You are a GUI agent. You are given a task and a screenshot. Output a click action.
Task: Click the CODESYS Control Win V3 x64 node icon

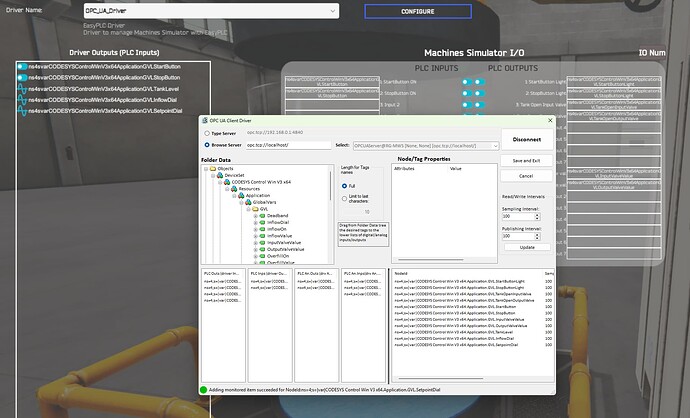pos(227,182)
